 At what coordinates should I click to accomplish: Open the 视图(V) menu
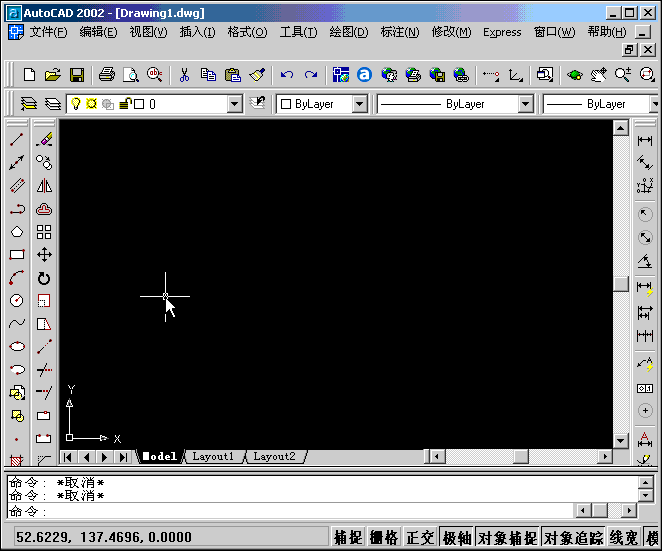coord(148,32)
